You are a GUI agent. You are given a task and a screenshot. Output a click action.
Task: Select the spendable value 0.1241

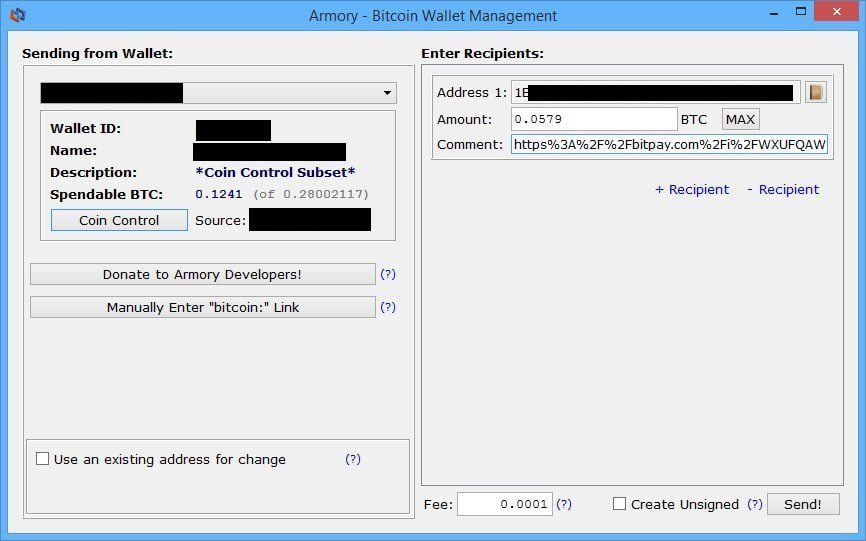219,194
